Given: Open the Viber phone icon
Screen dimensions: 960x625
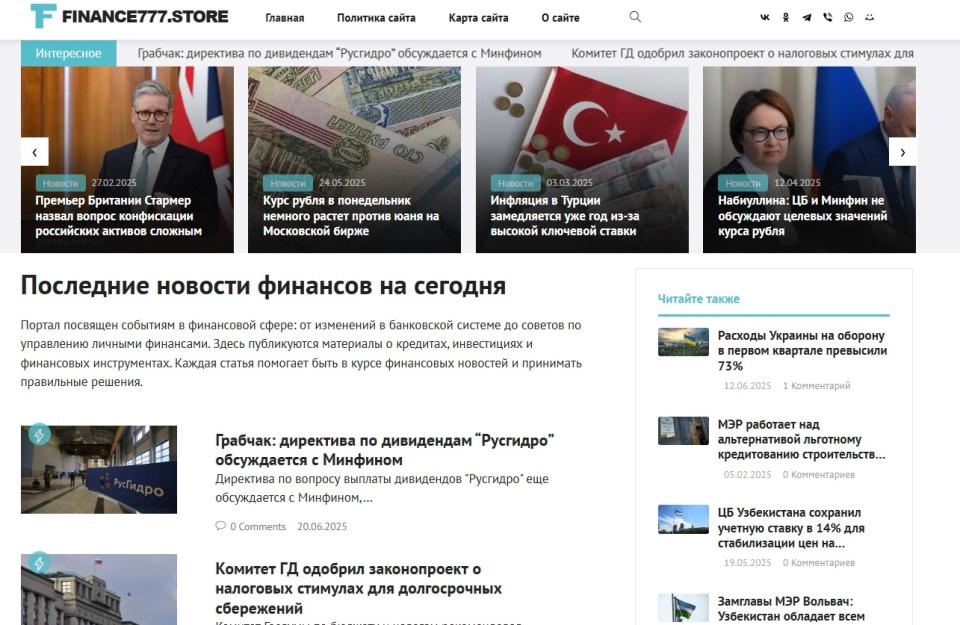Looking at the screenshot, I should [828, 18].
